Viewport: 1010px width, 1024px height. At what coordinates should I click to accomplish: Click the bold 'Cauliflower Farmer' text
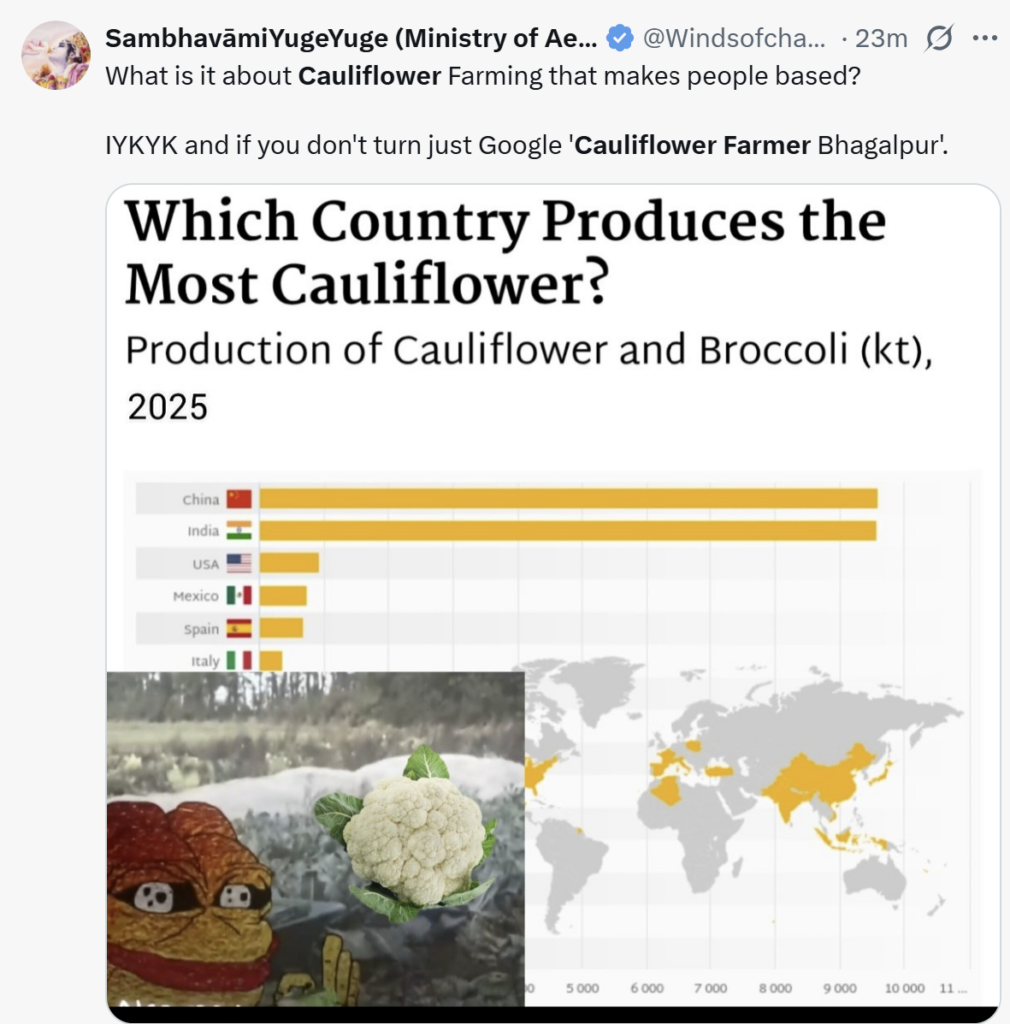(693, 145)
